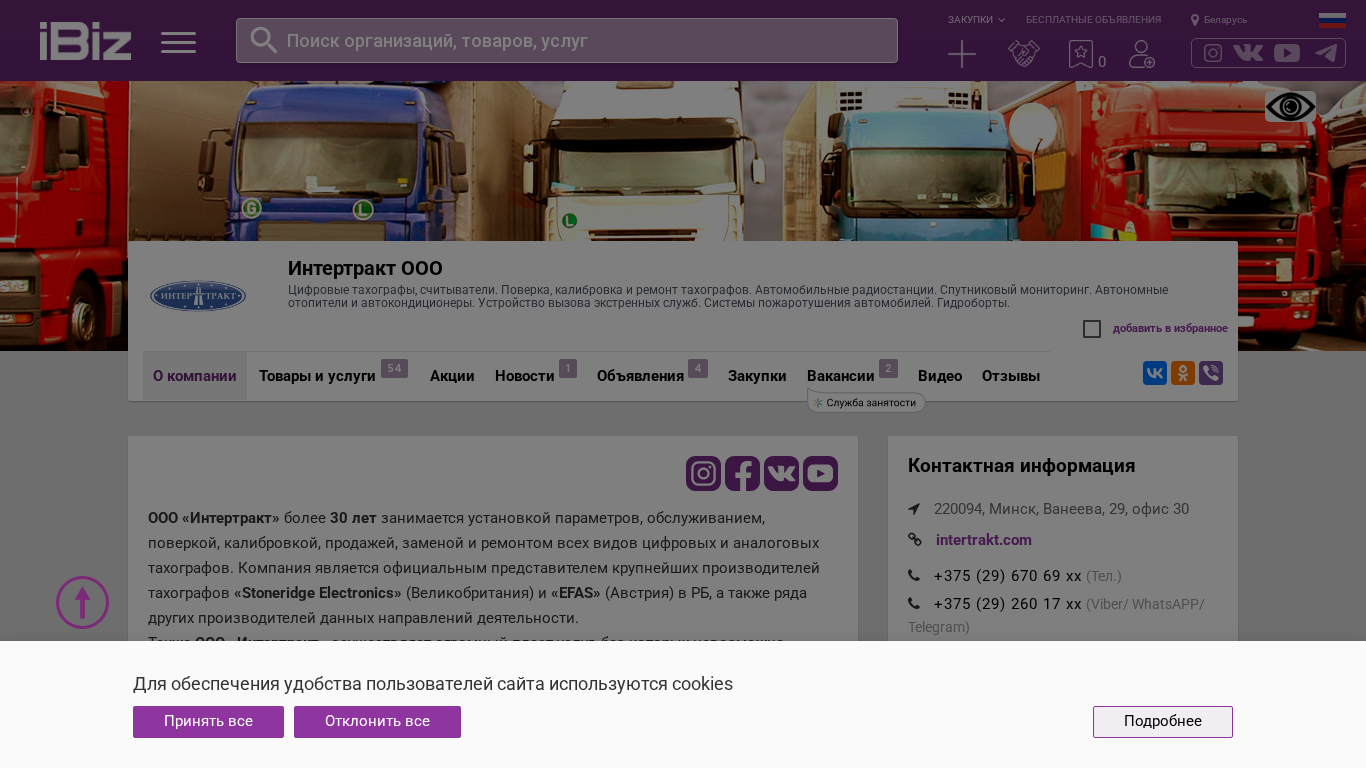This screenshot has width=1366, height=768.
Task: Open the company's Instagram square icon
Action: pos(703,473)
